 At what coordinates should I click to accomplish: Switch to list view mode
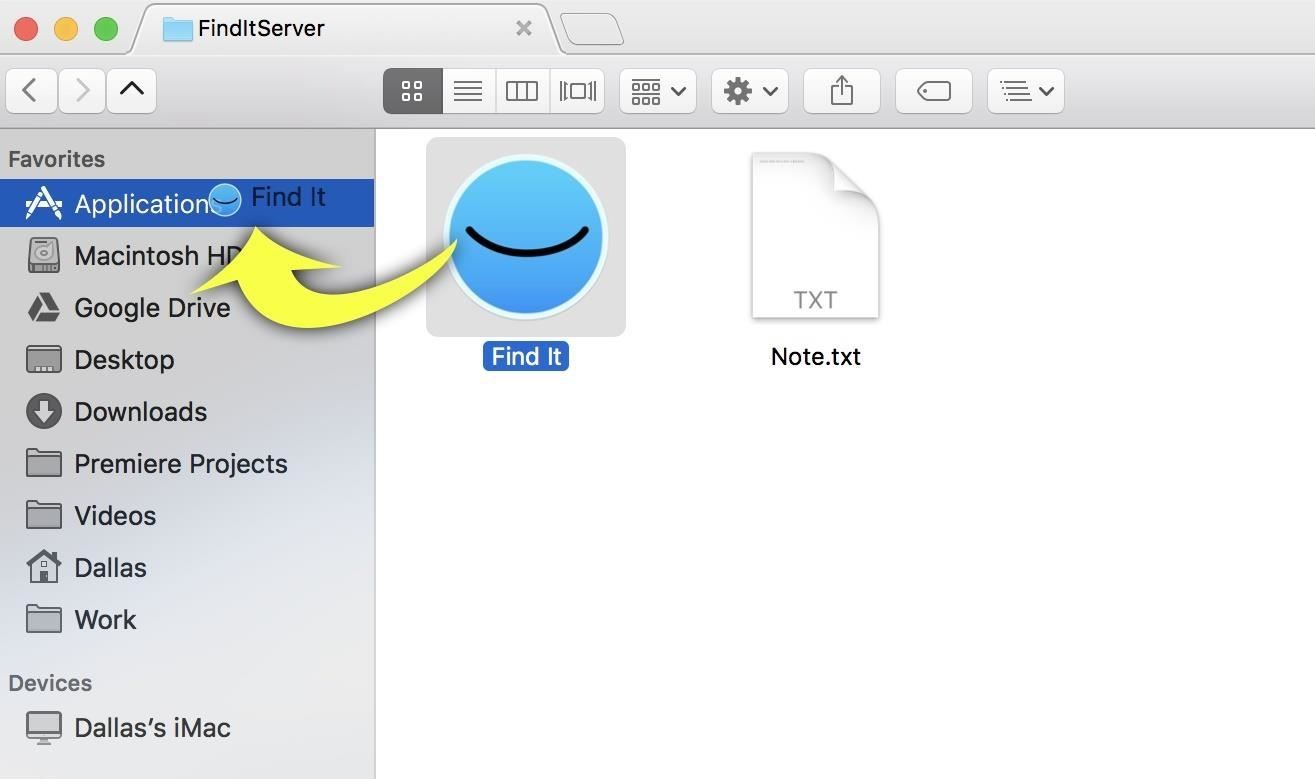click(466, 90)
